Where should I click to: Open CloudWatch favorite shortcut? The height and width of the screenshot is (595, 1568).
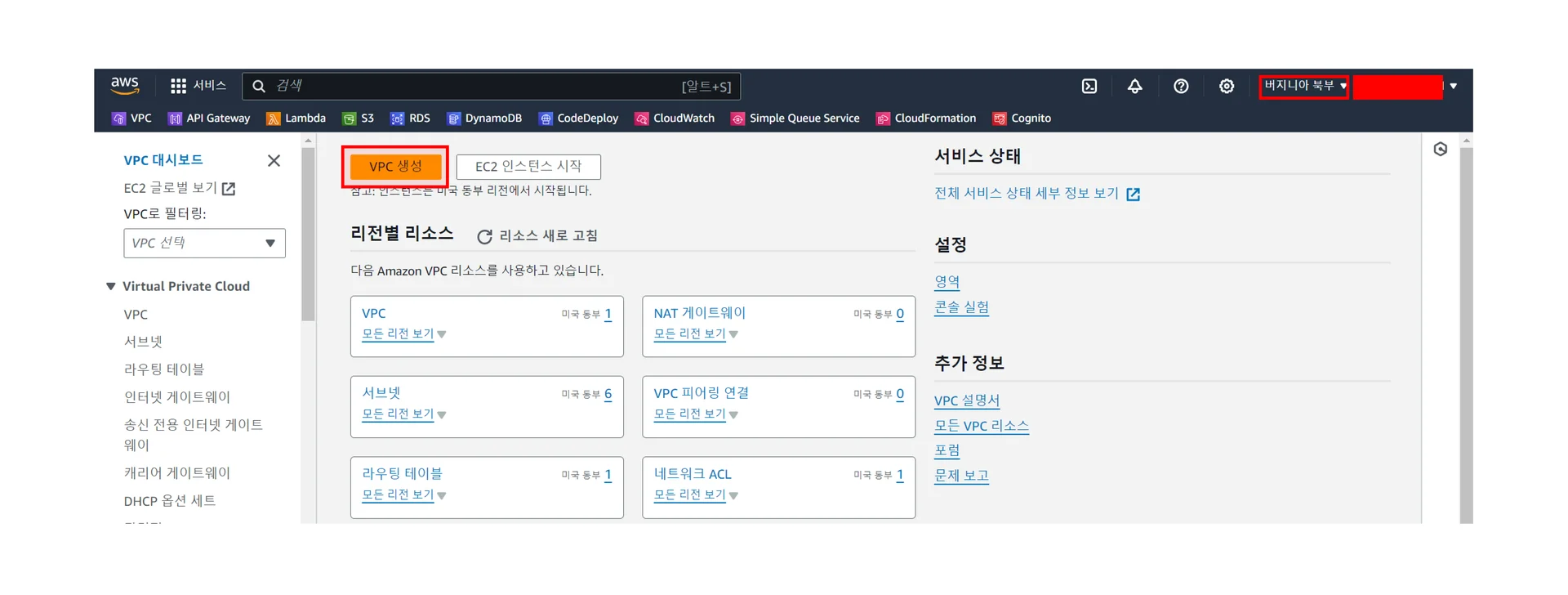(675, 119)
